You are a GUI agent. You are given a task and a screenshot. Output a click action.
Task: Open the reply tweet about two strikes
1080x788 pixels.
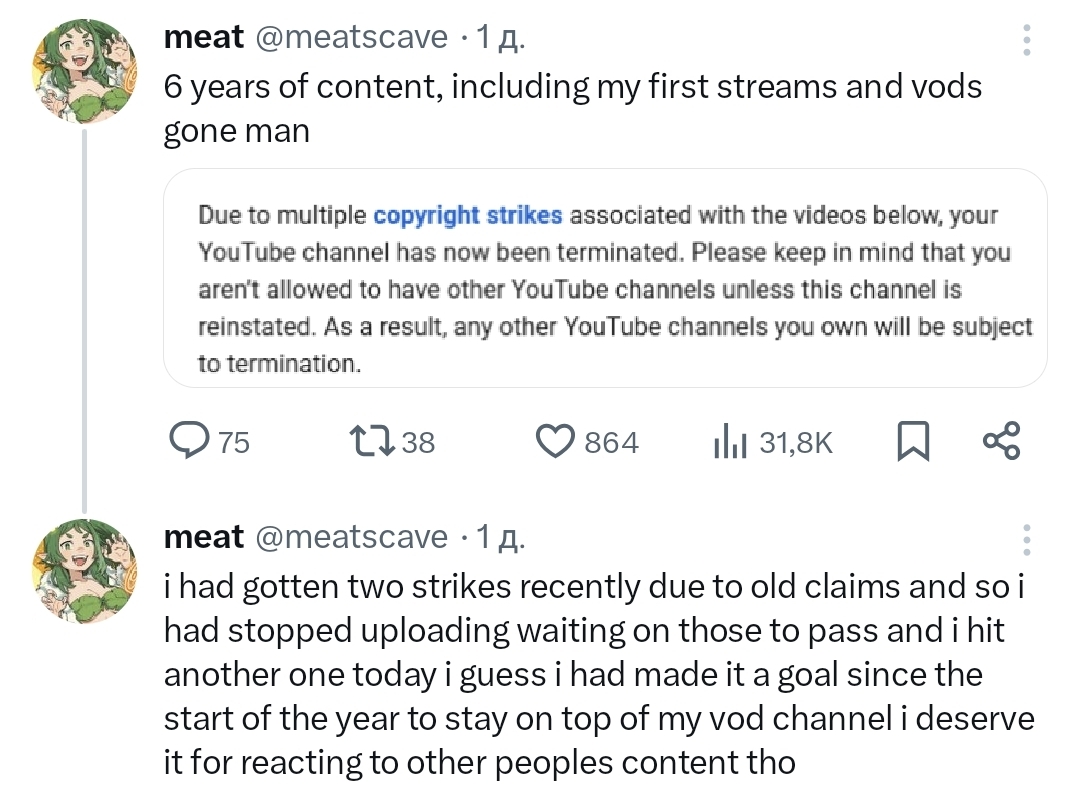(599, 675)
